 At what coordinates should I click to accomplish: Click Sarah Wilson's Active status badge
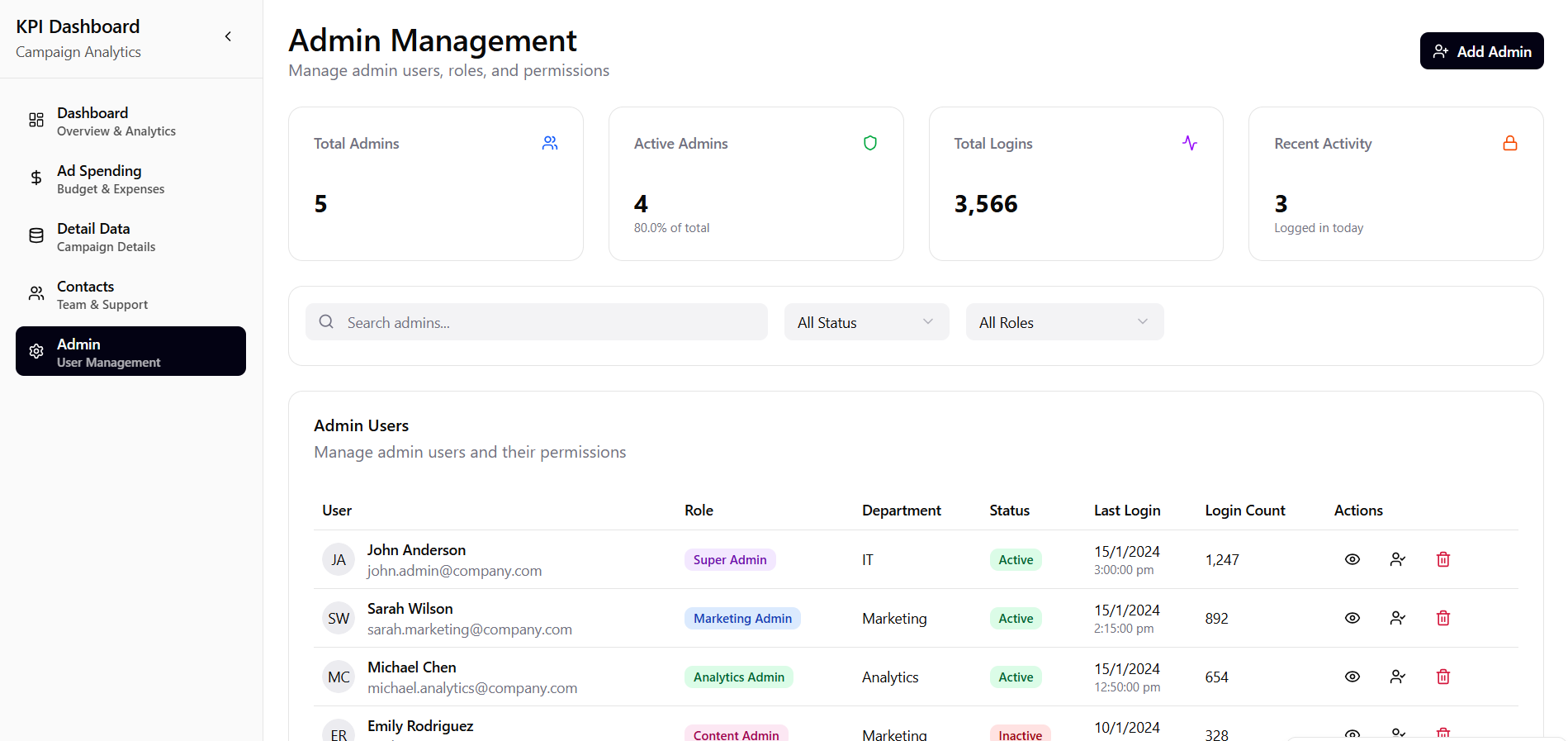[x=1016, y=618]
